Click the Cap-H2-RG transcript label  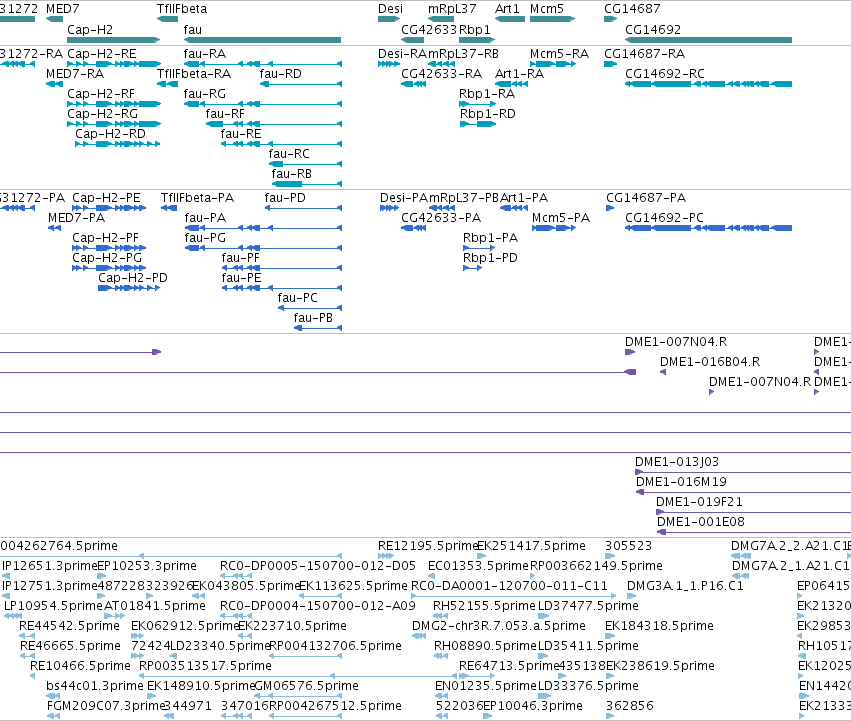102,114
